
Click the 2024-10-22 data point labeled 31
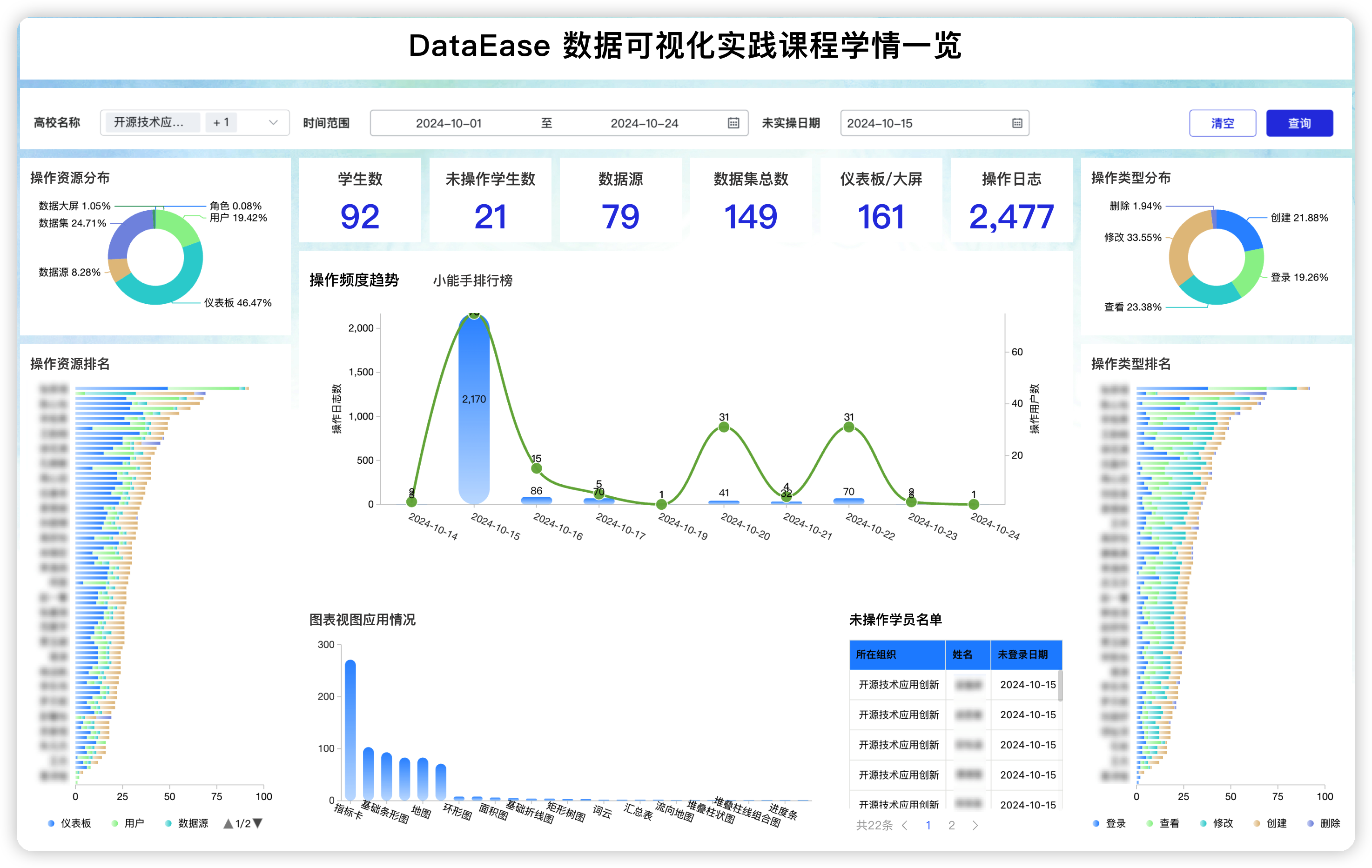click(849, 427)
